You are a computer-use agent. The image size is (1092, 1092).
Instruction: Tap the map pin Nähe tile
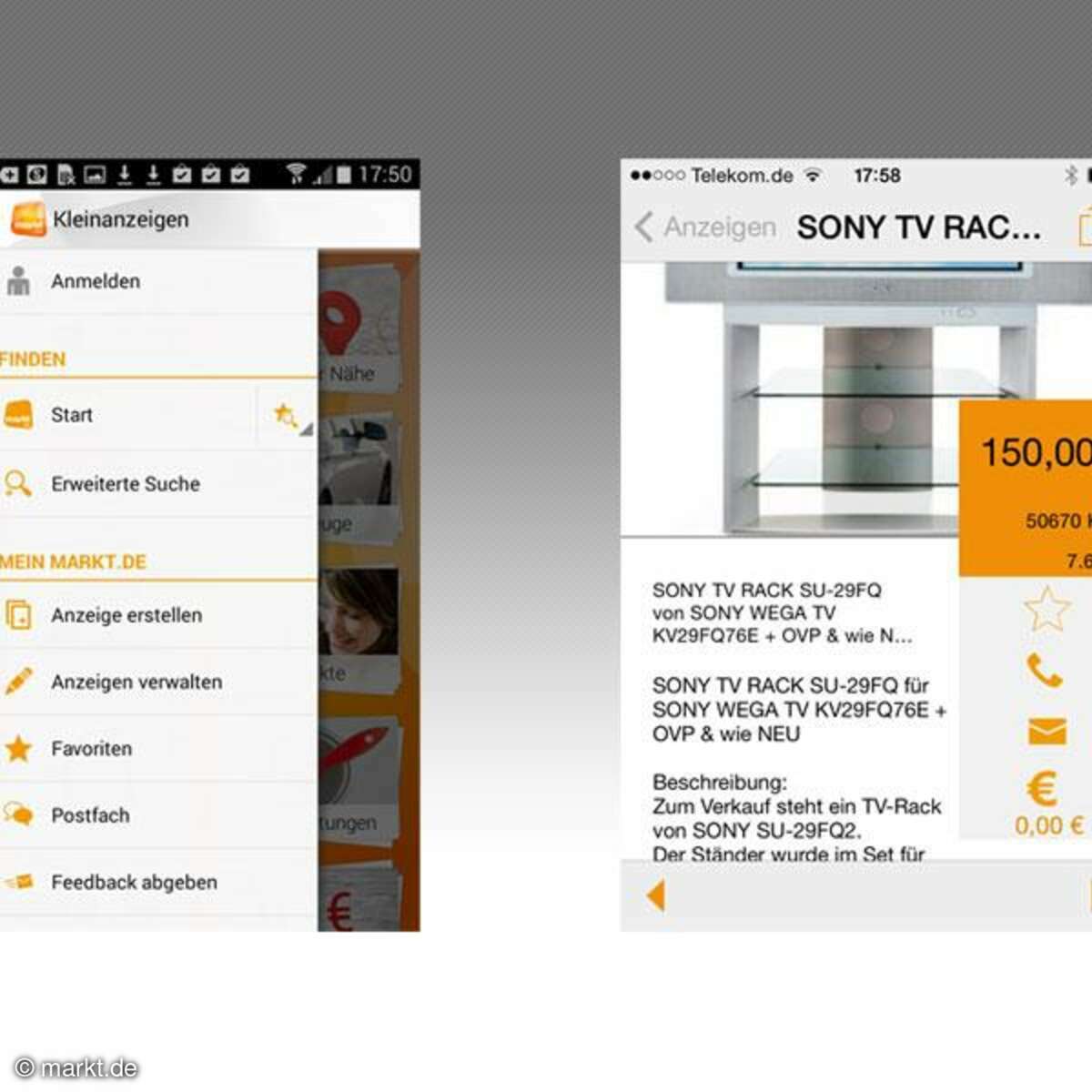359,328
